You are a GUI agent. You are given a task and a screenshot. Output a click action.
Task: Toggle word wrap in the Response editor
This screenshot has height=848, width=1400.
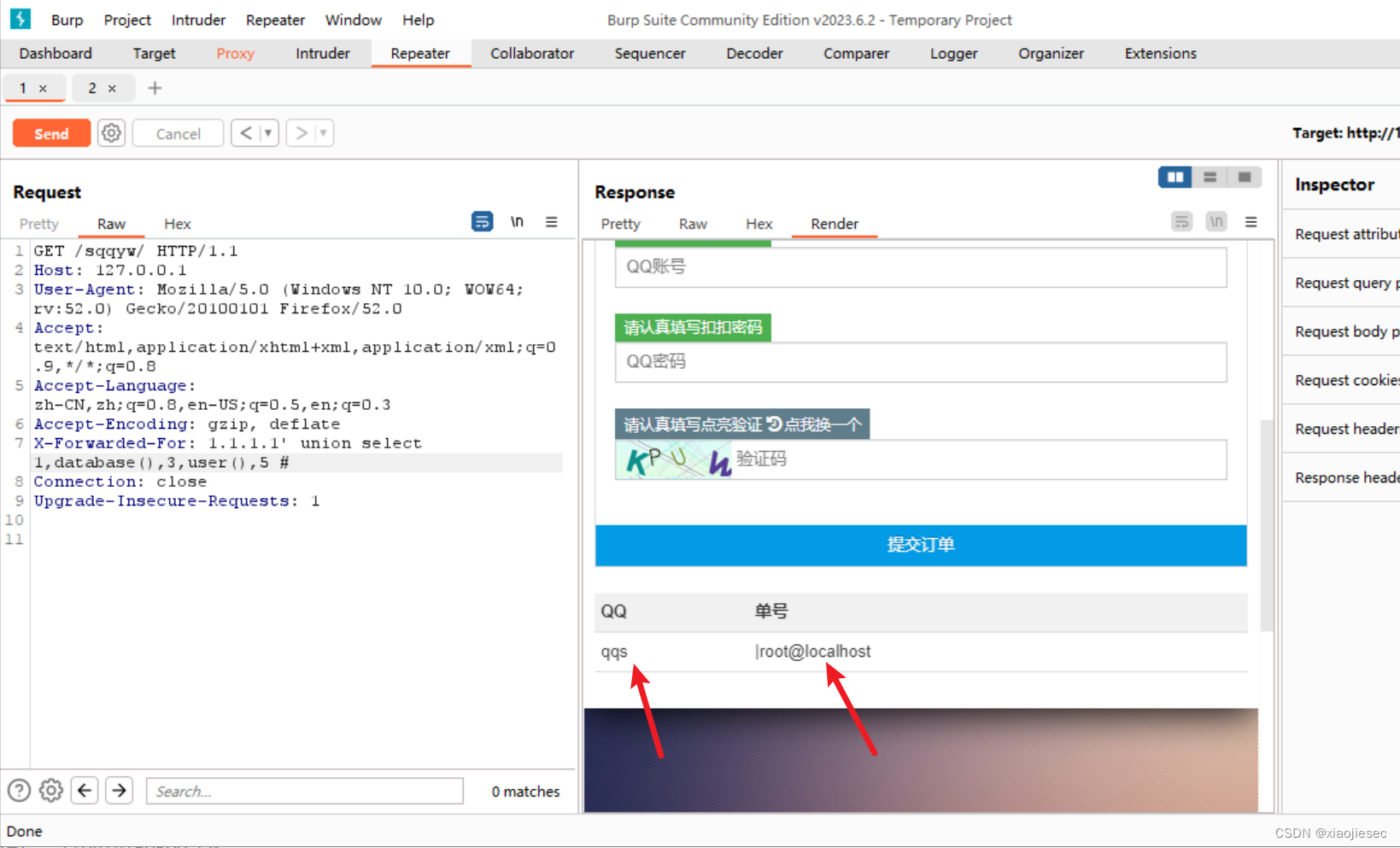[1181, 221]
